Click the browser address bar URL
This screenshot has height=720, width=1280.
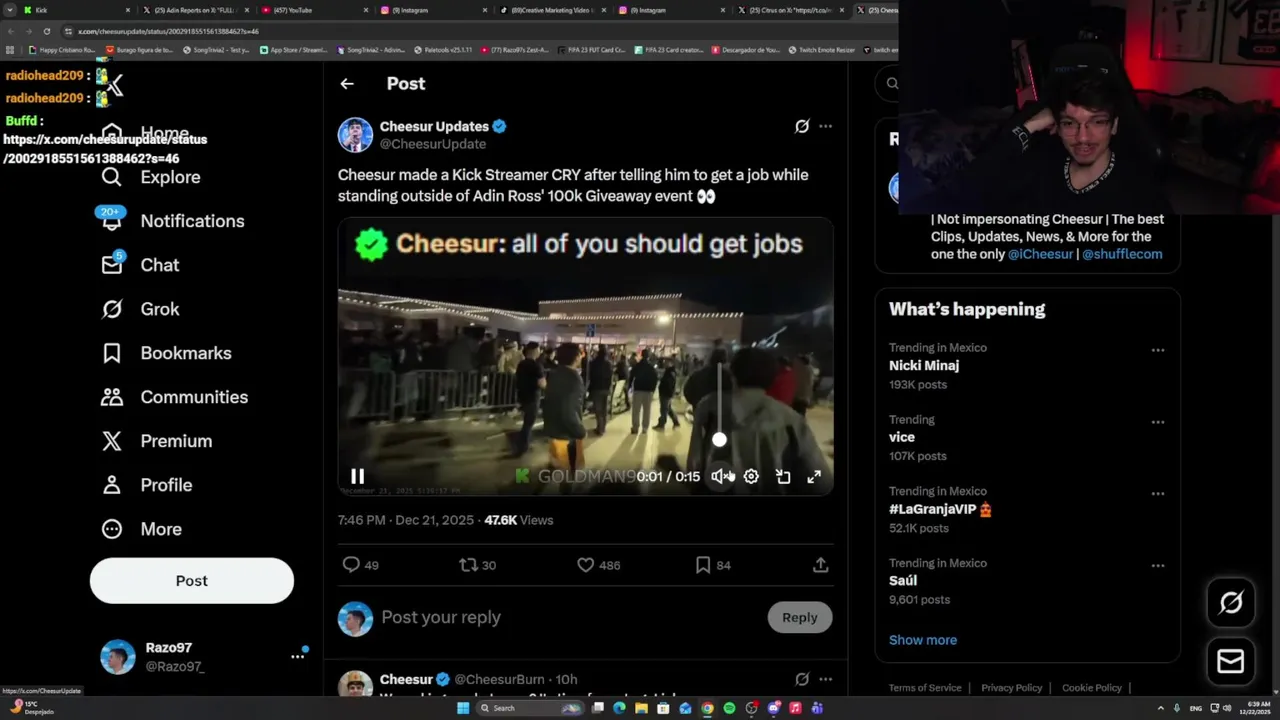(x=168, y=31)
